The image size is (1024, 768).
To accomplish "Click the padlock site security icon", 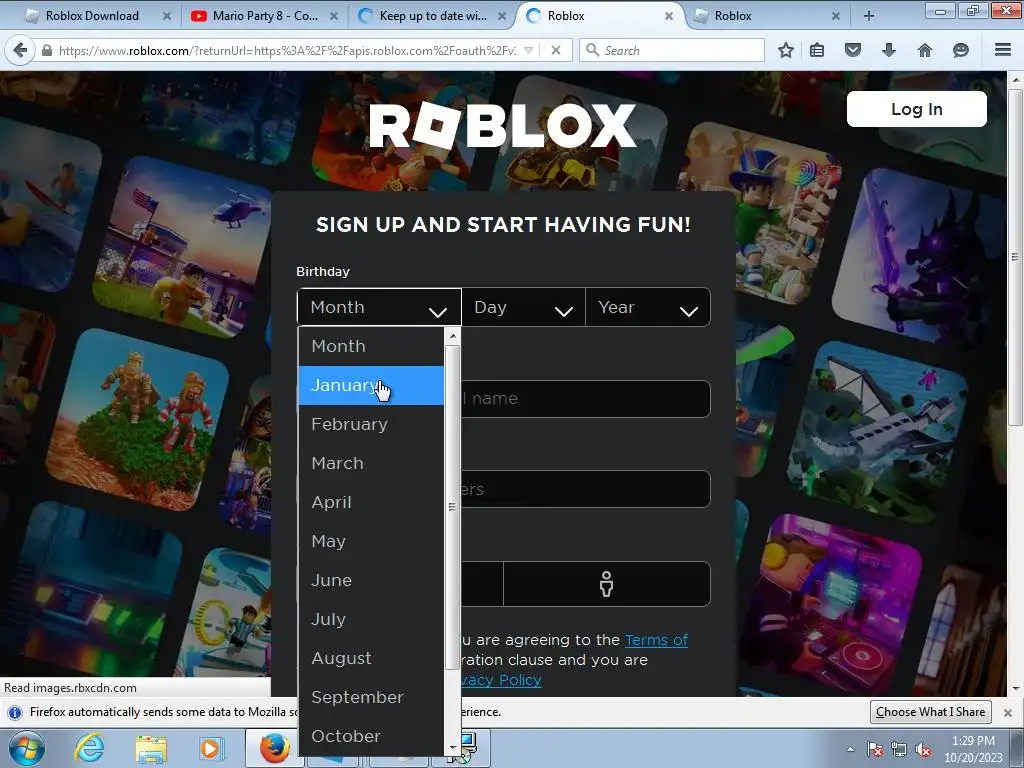I will click(x=47, y=50).
